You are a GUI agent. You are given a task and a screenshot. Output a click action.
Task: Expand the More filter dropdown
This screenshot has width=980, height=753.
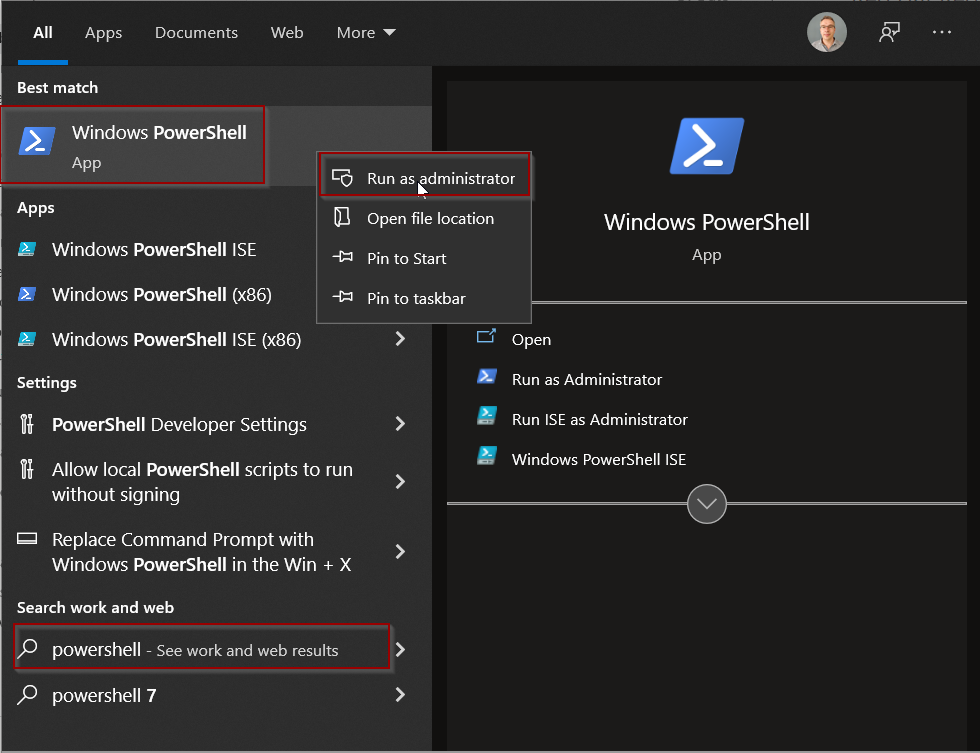coord(366,32)
